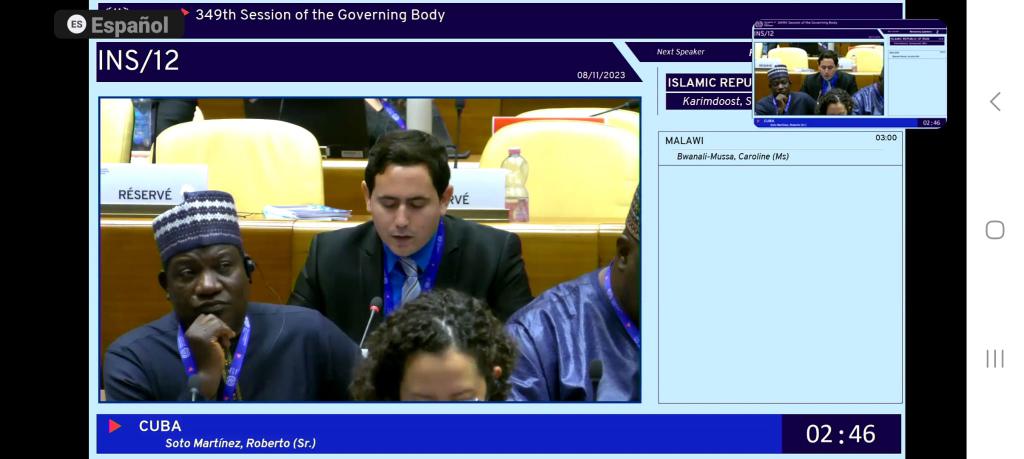Tap the ES language code icon
The image size is (1024, 459).
coord(76,25)
